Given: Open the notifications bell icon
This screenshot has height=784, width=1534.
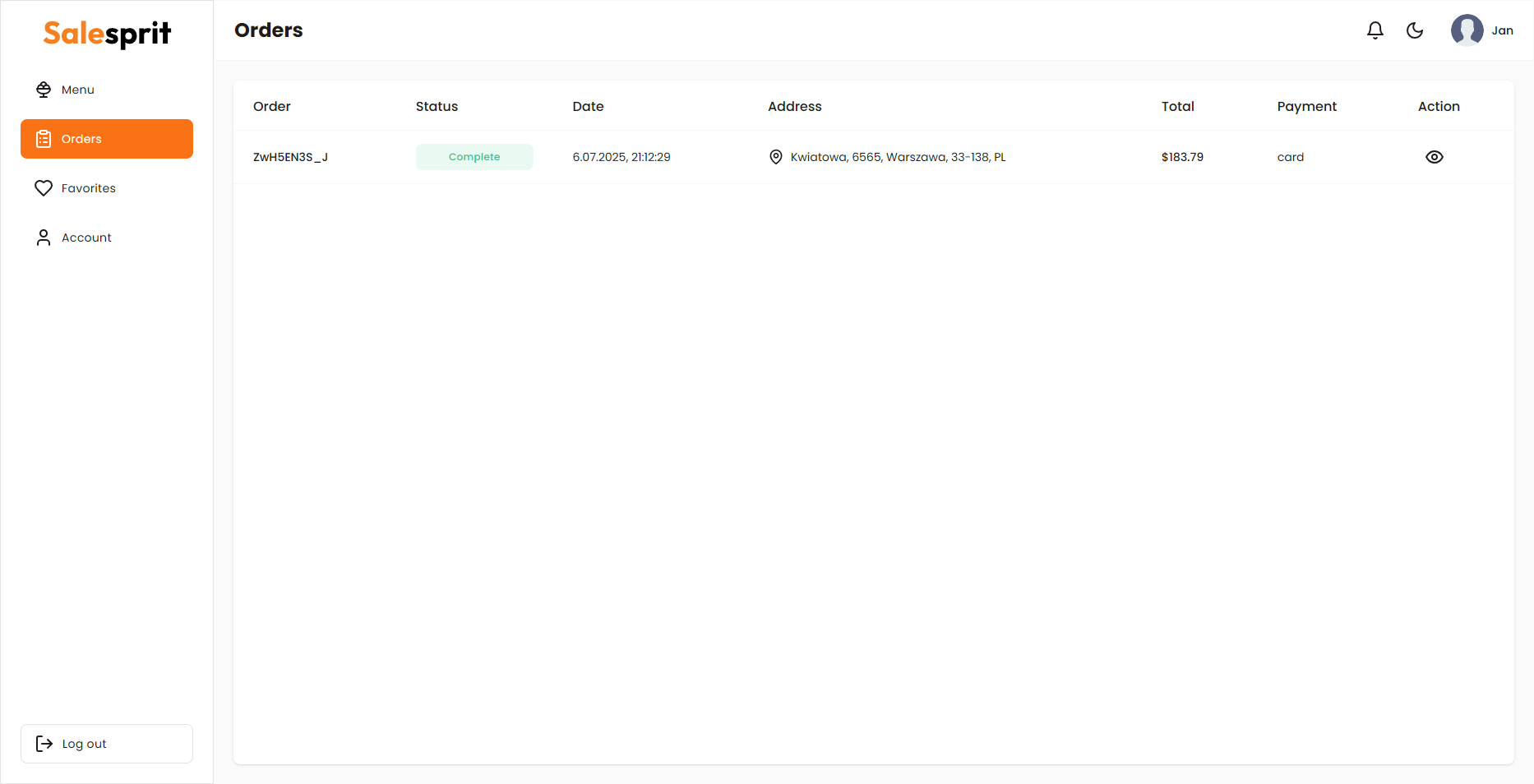Looking at the screenshot, I should (1375, 30).
